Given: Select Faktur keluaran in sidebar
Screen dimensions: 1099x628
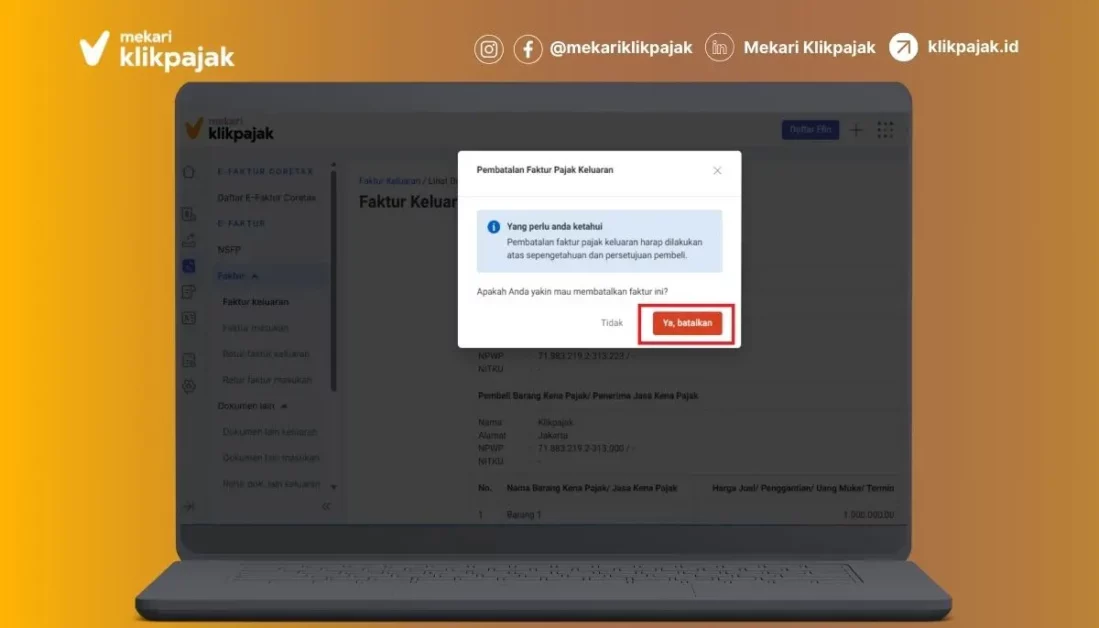Looking at the screenshot, I should click(255, 302).
